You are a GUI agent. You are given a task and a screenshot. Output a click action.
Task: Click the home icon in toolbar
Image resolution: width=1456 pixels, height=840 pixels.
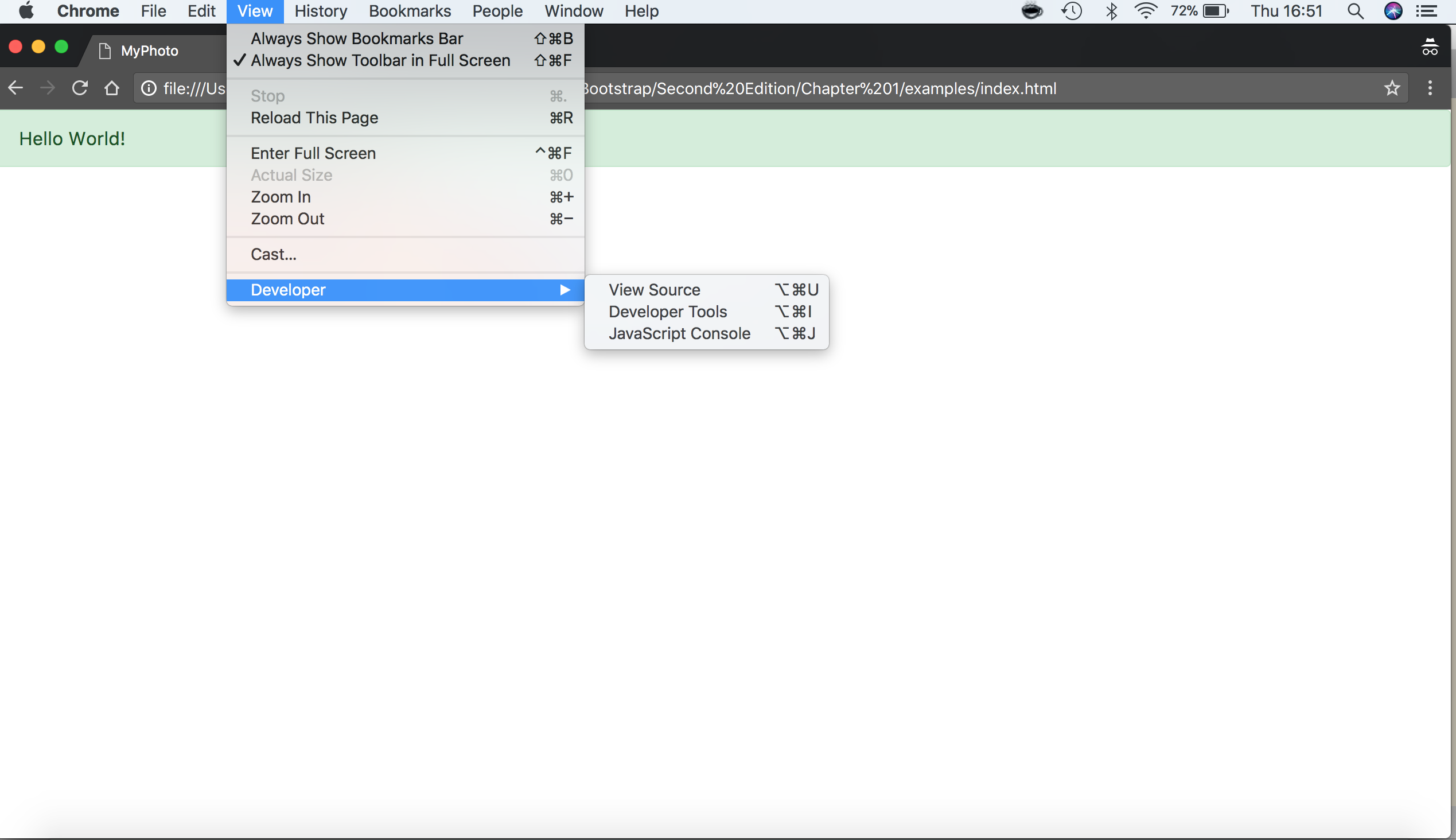point(112,88)
